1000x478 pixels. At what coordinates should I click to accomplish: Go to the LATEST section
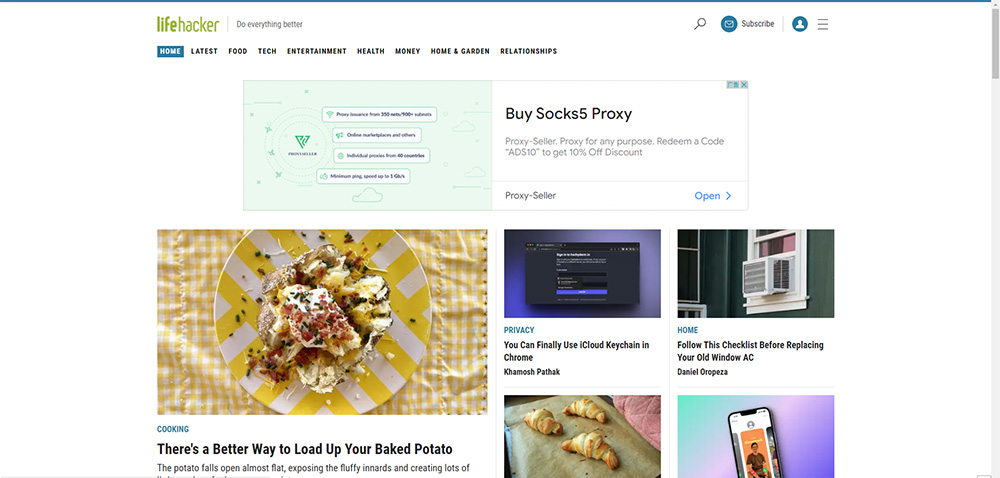(204, 52)
